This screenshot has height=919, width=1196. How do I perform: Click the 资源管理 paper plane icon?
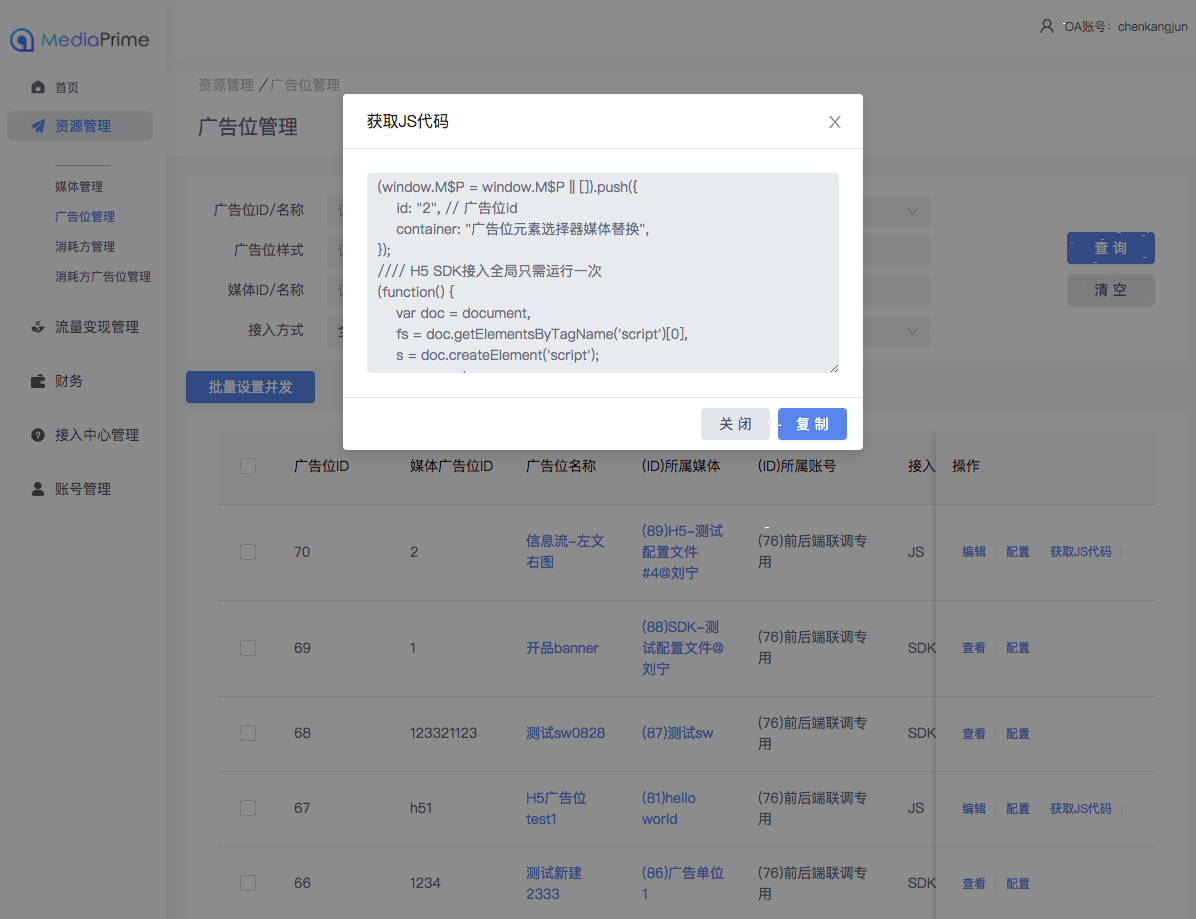coord(37,126)
